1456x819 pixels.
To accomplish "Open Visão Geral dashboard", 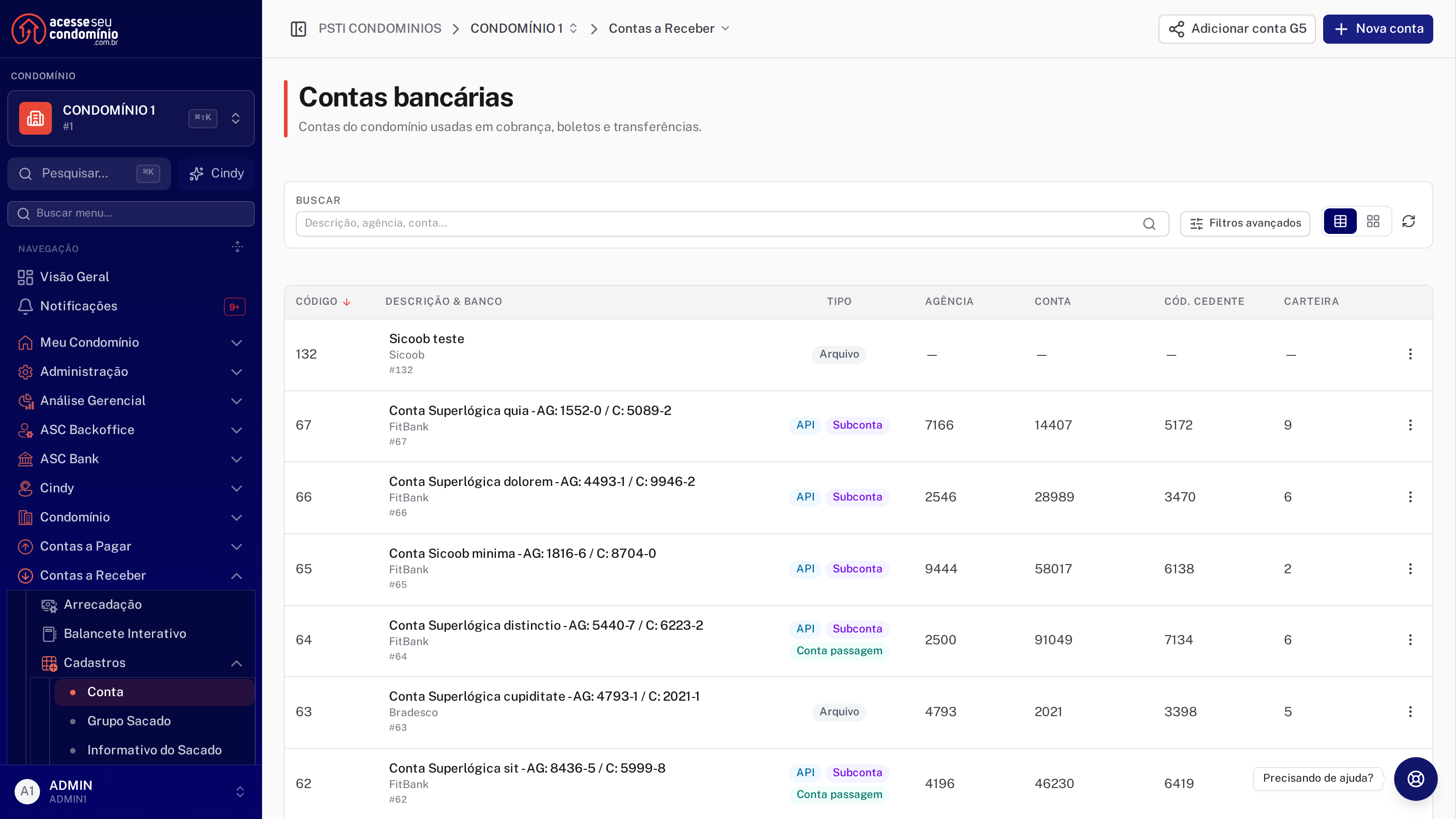I will click(x=131, y=277).
